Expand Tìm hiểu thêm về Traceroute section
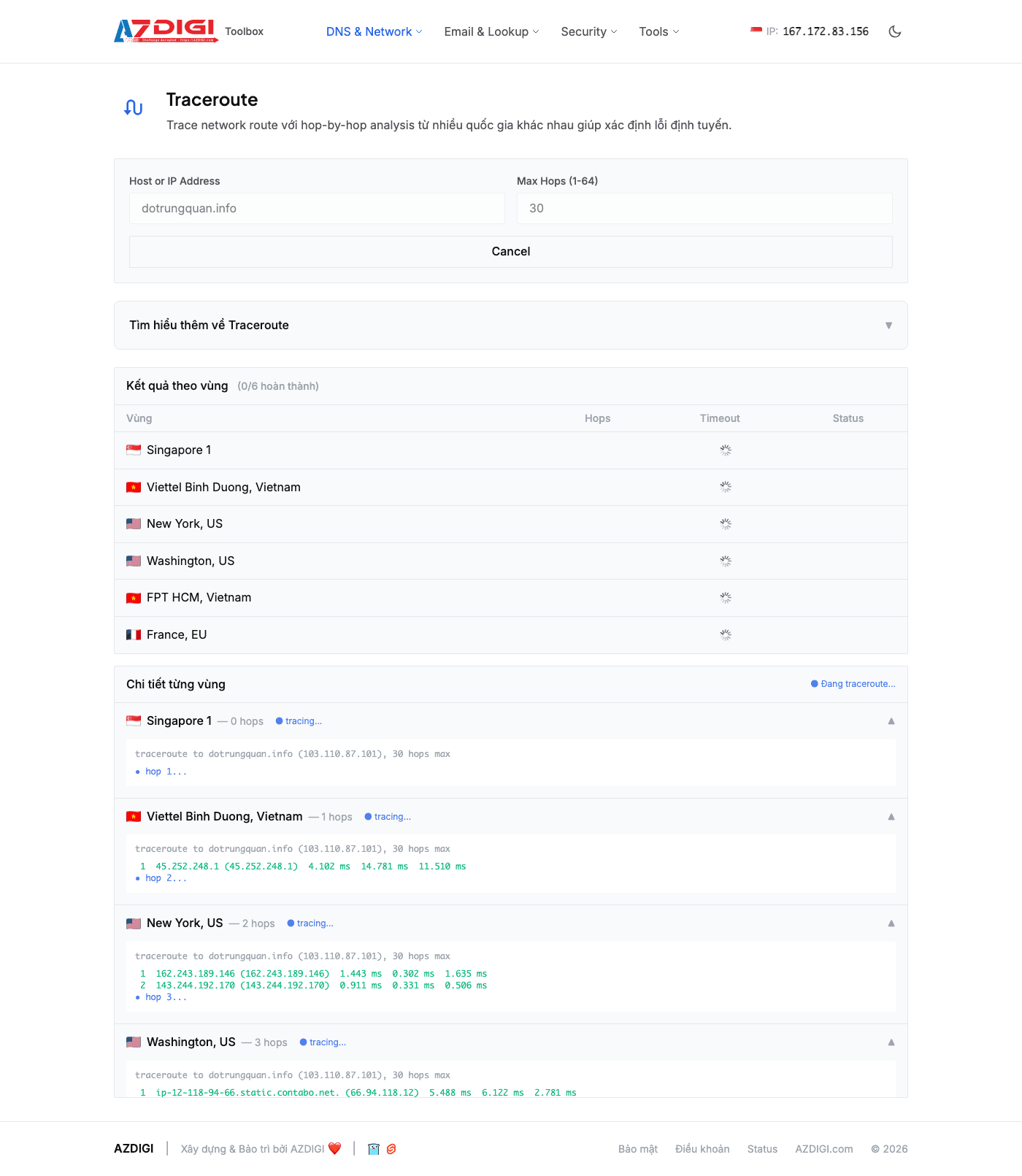 coord(510,325)
